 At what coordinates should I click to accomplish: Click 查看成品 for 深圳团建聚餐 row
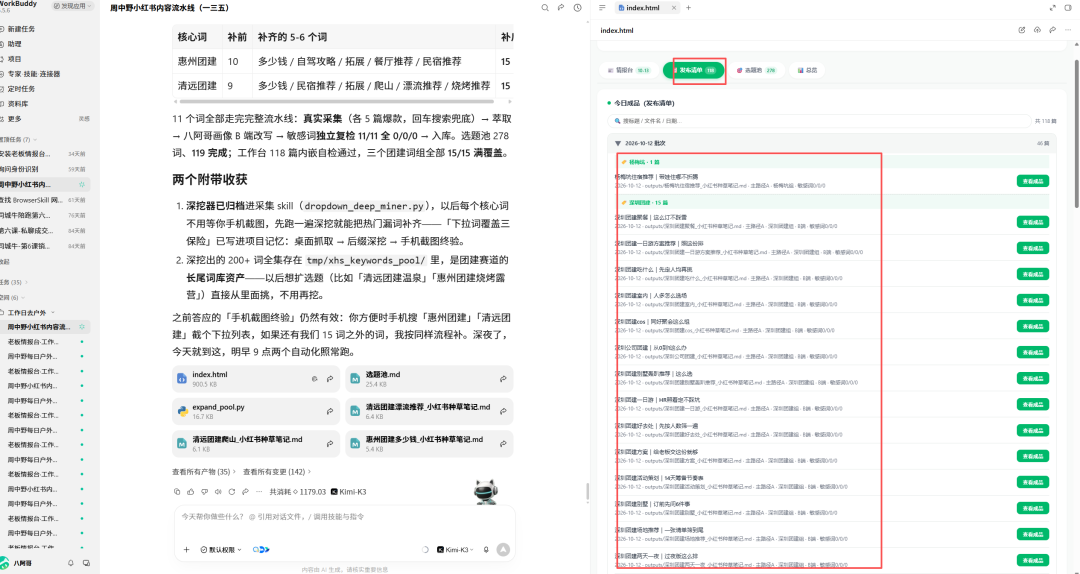1032,222
